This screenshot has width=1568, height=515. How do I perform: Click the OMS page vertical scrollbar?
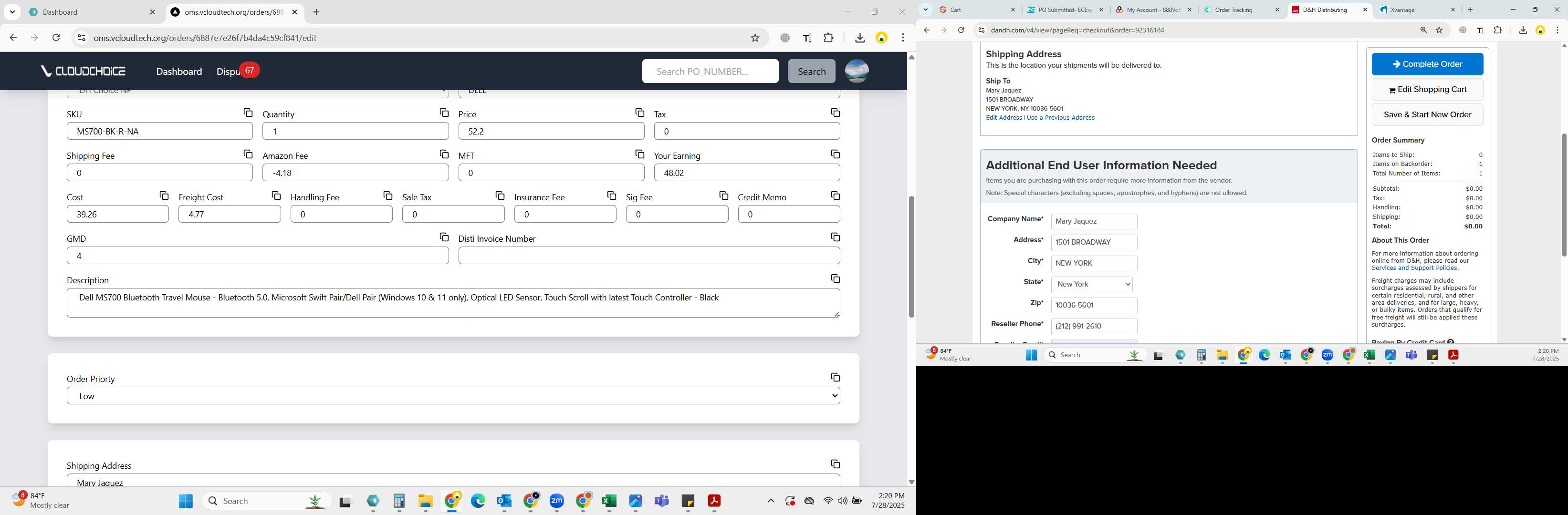click(911, 256)
